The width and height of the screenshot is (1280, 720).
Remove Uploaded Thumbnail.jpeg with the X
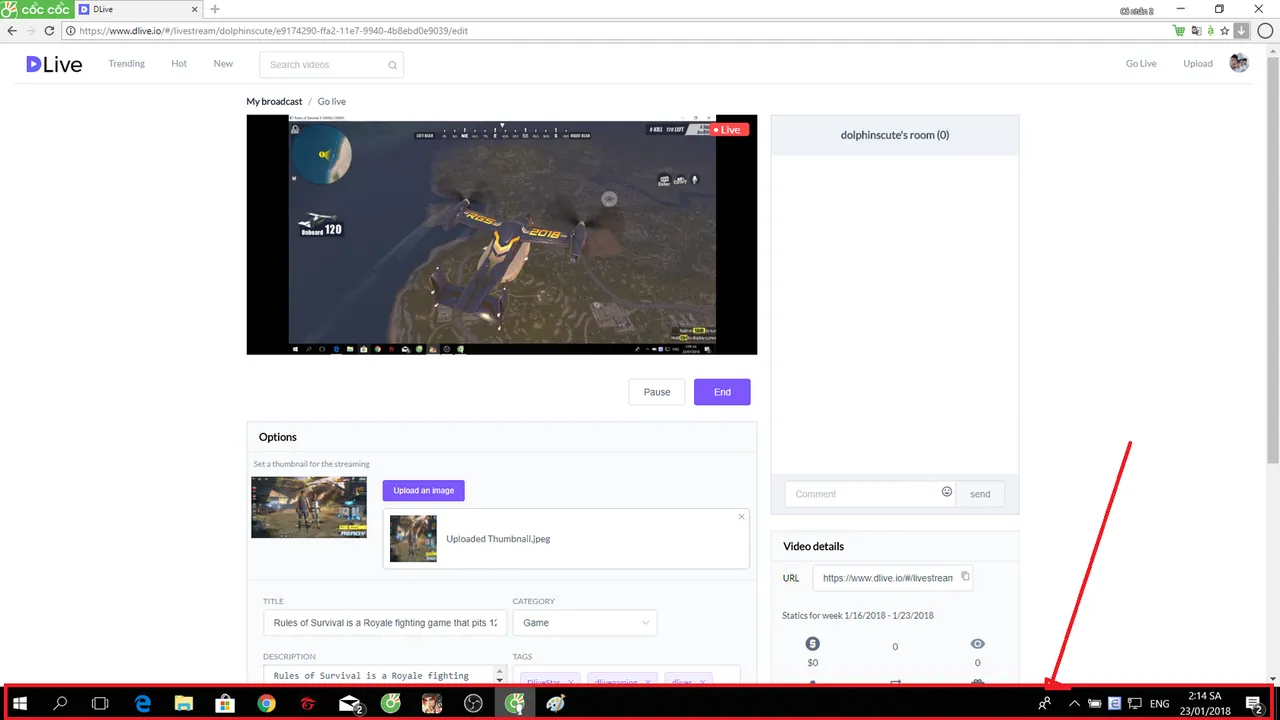pos(741,517)
